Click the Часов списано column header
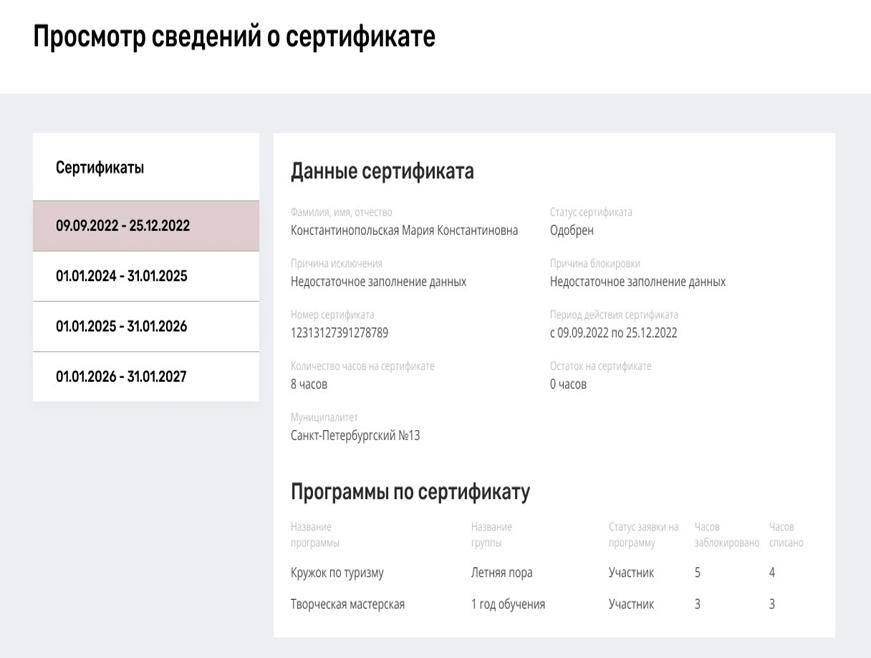 point(786,535)
